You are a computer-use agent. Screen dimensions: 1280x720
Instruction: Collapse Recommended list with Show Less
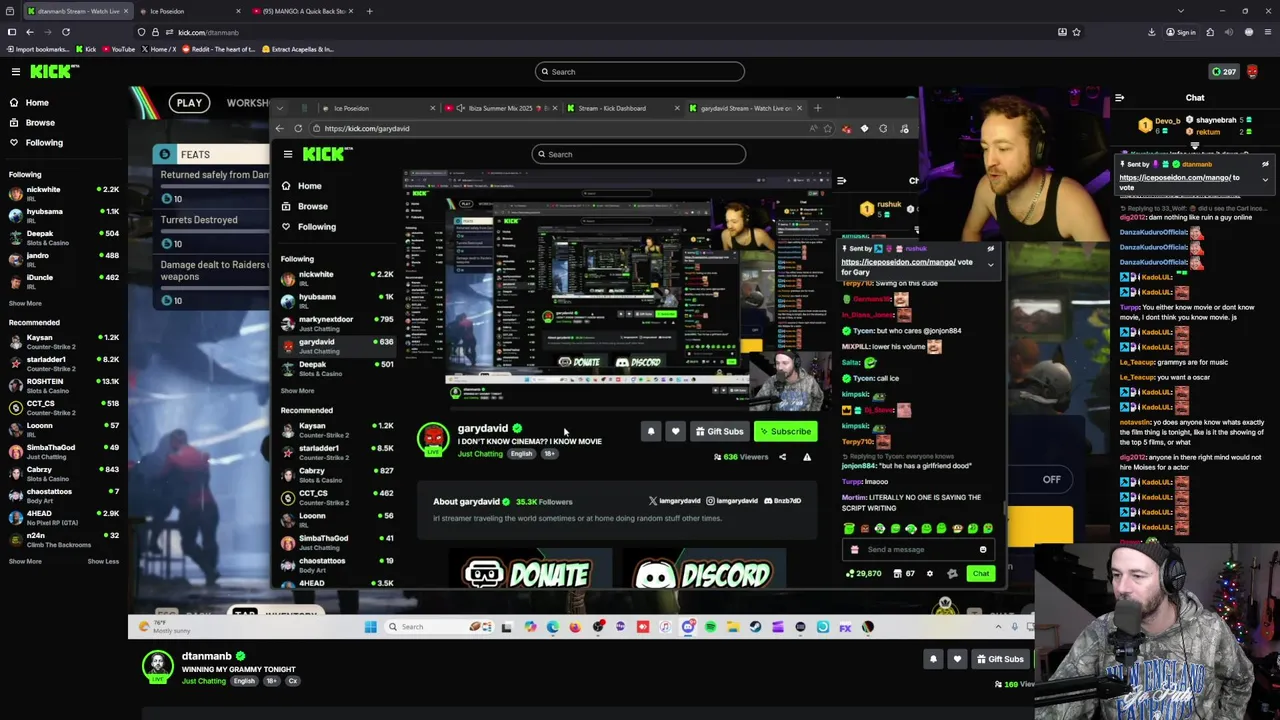click(103, 561)
